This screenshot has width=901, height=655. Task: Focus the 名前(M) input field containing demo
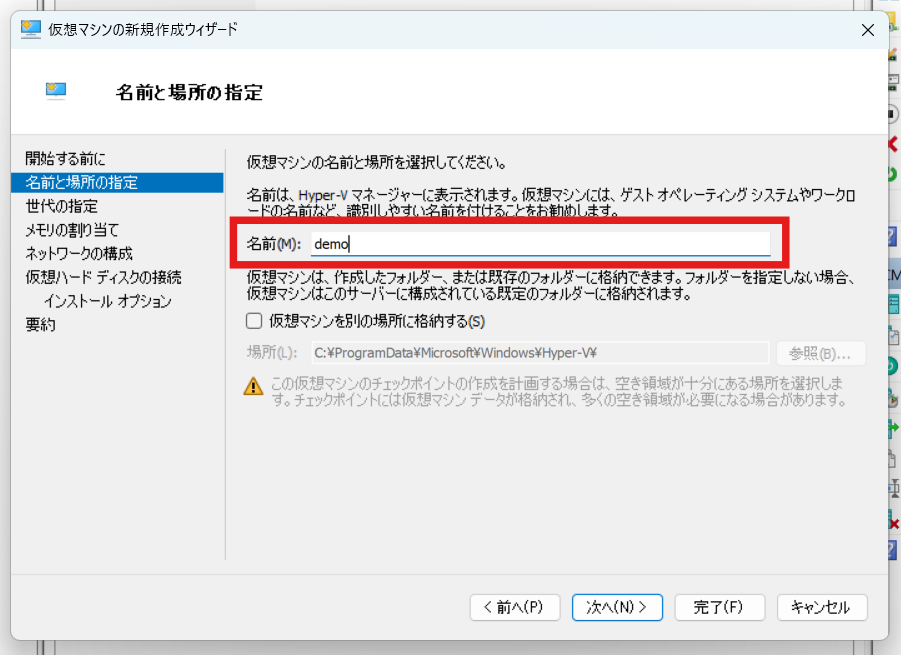pyautogui.click(x=540, y=244)
